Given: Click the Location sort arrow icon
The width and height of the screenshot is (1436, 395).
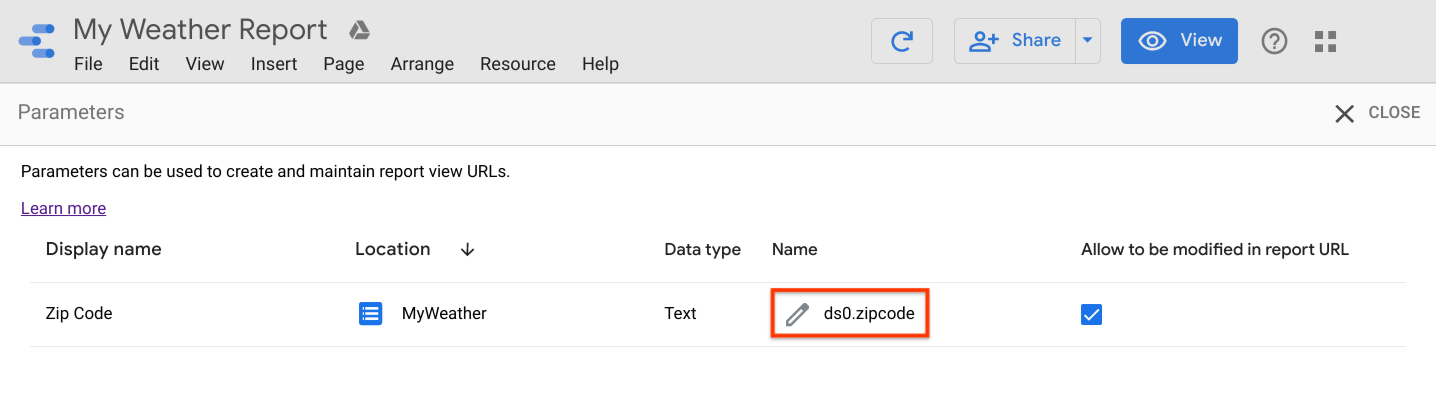Looking at the screenshot, I should click(467, 250).
